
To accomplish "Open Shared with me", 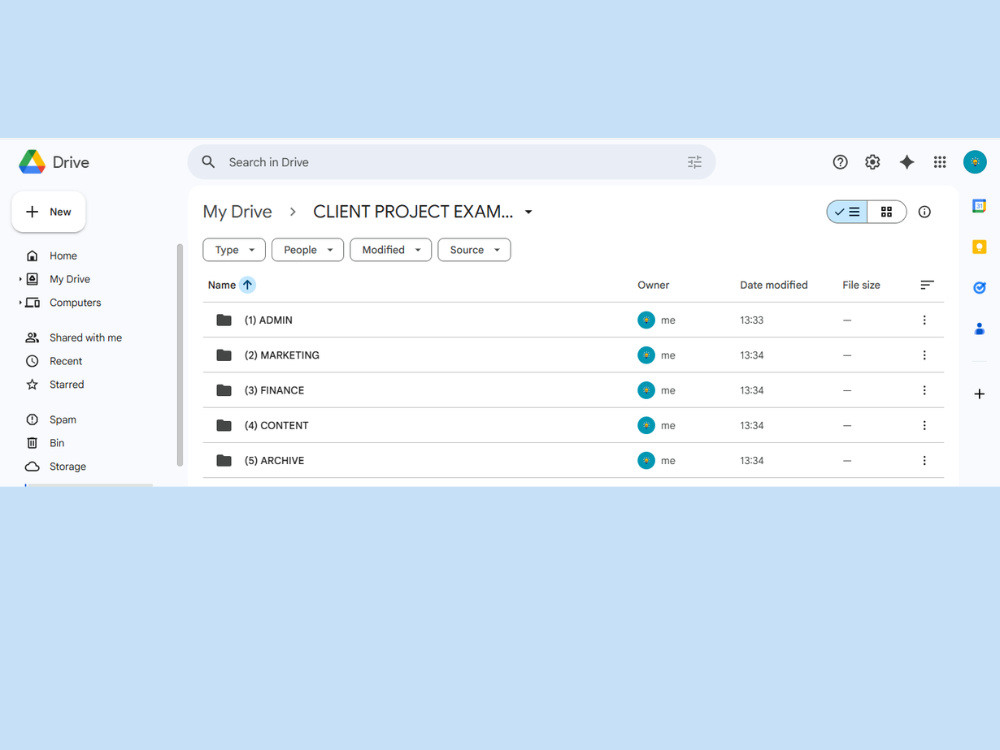I will 85,338.
